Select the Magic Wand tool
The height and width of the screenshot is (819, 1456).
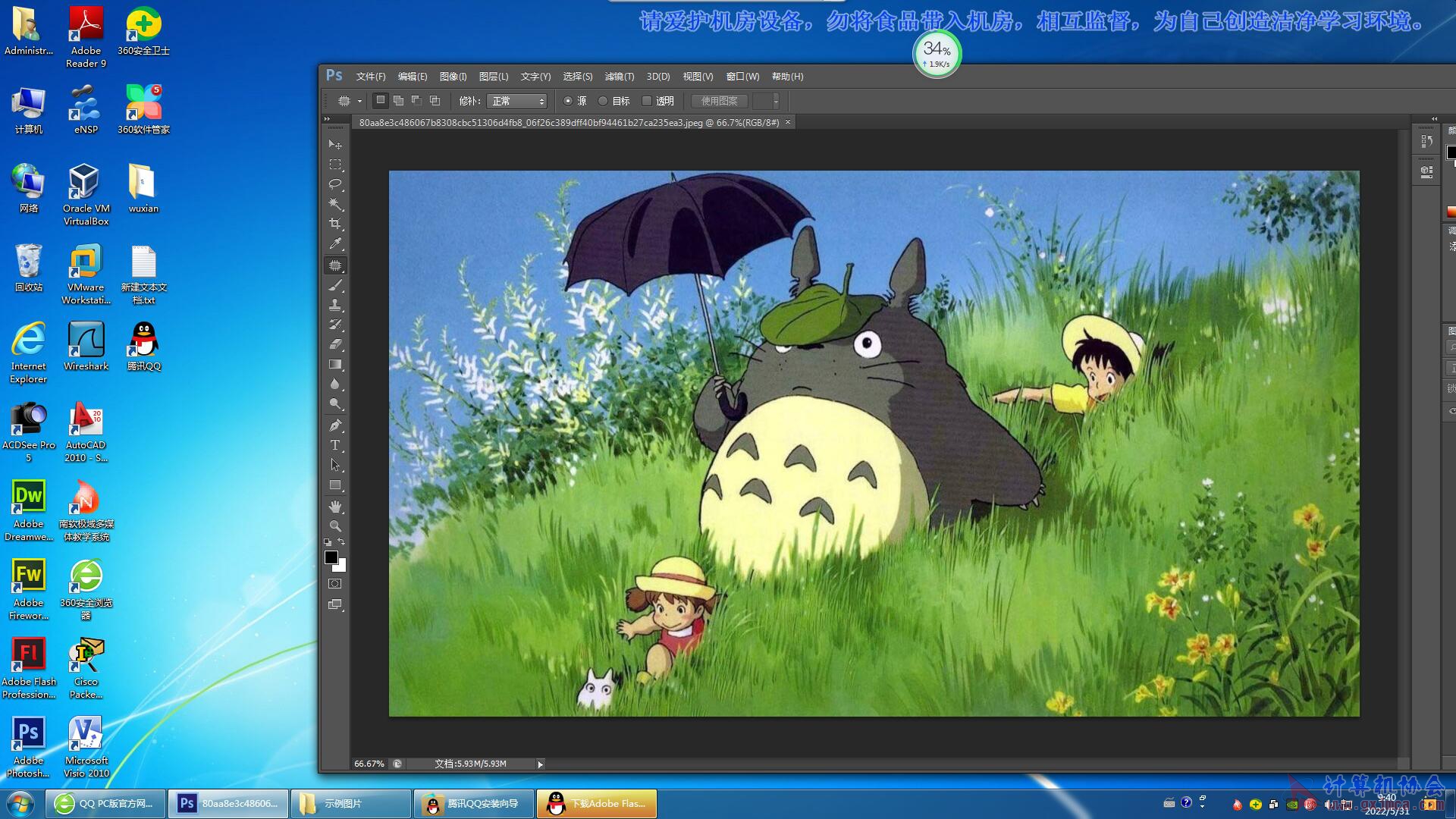(x=335, y=204)
